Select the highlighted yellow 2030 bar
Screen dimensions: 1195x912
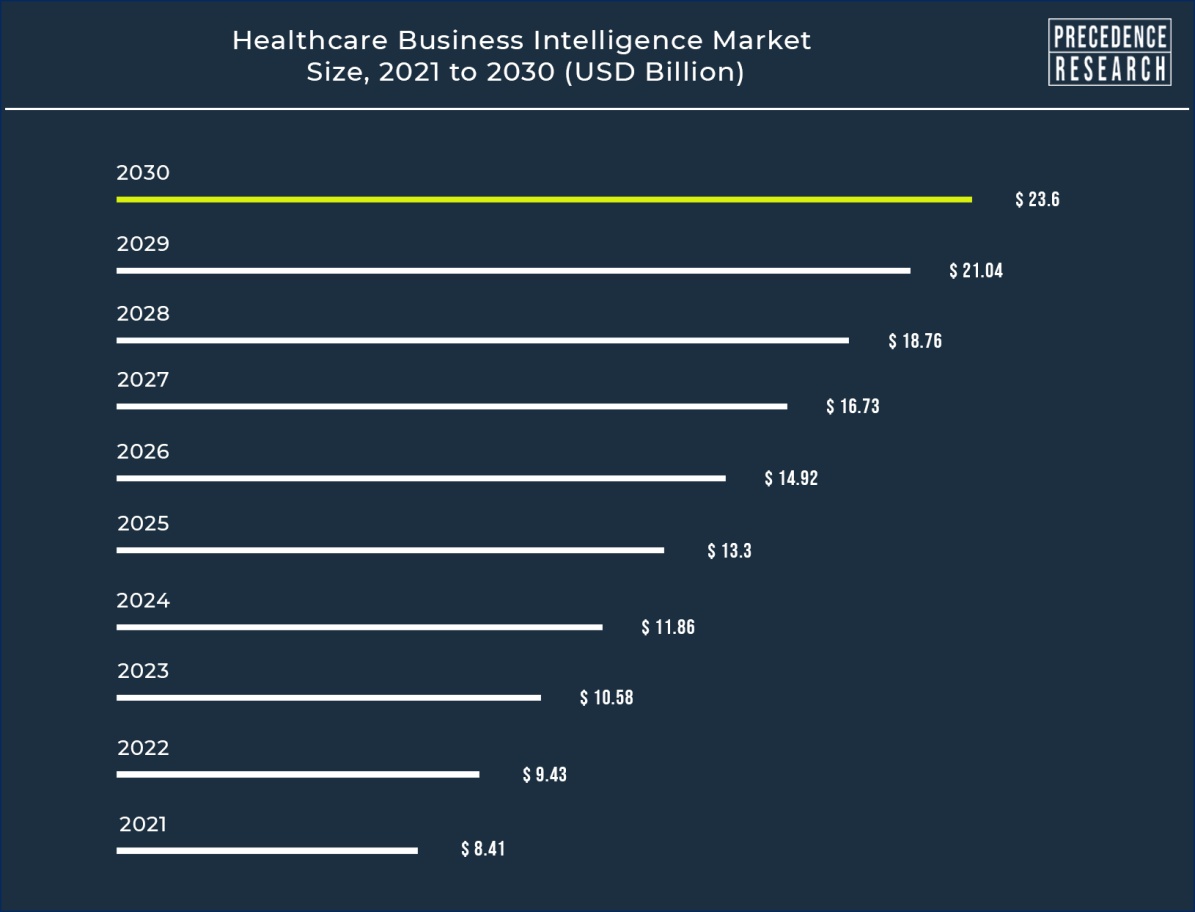tap(543, 199)
